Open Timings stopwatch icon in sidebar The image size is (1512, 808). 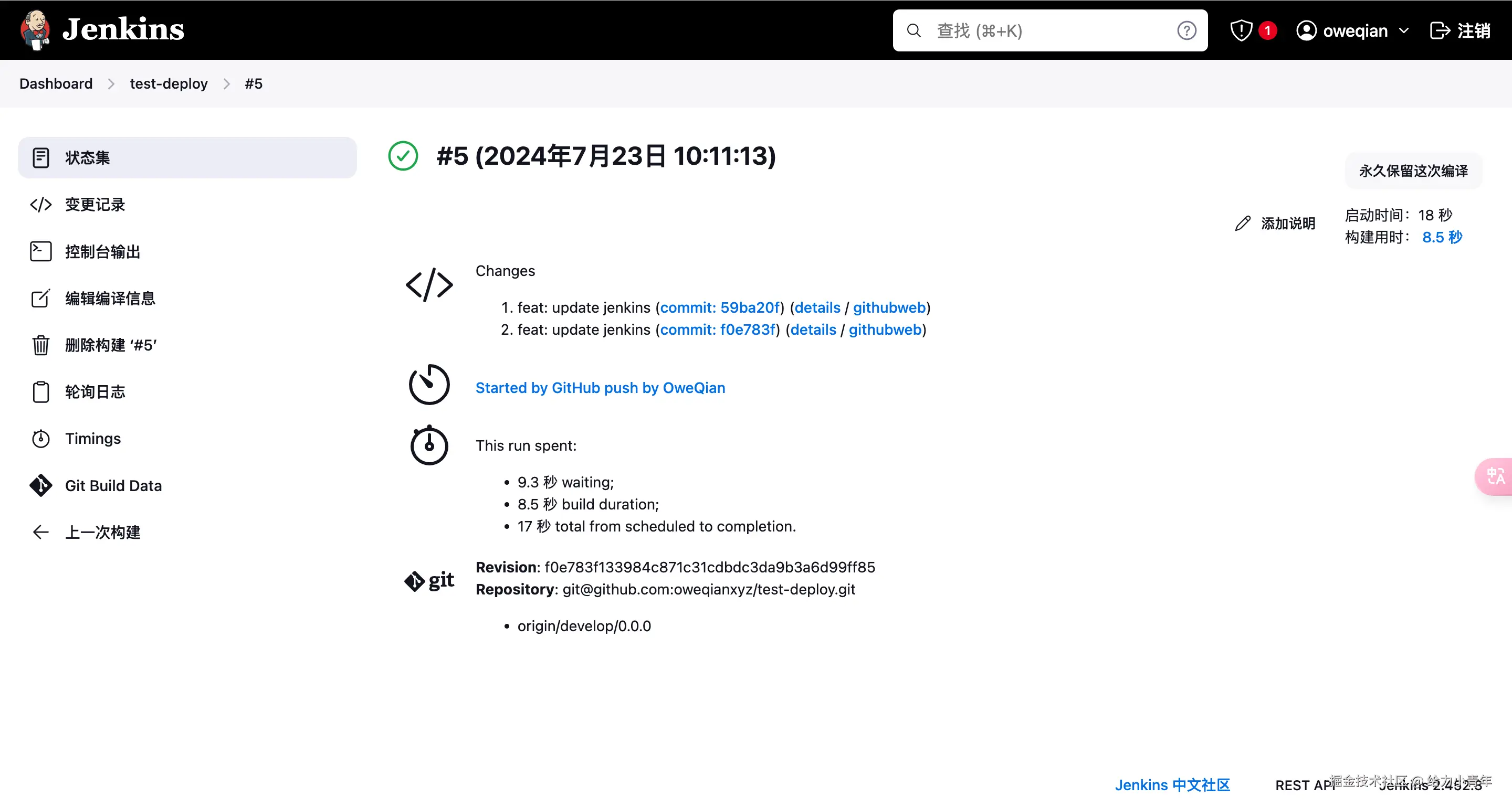pos(40,439)
